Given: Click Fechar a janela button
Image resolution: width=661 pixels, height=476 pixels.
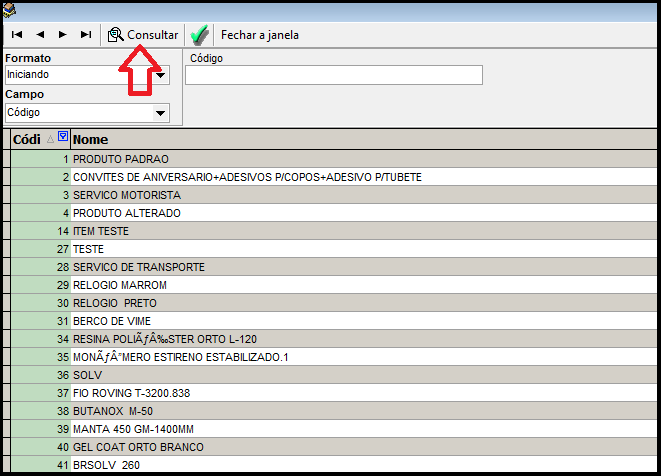Looking at the screenshot, I should pyautogui.click(x=259, y=35).
